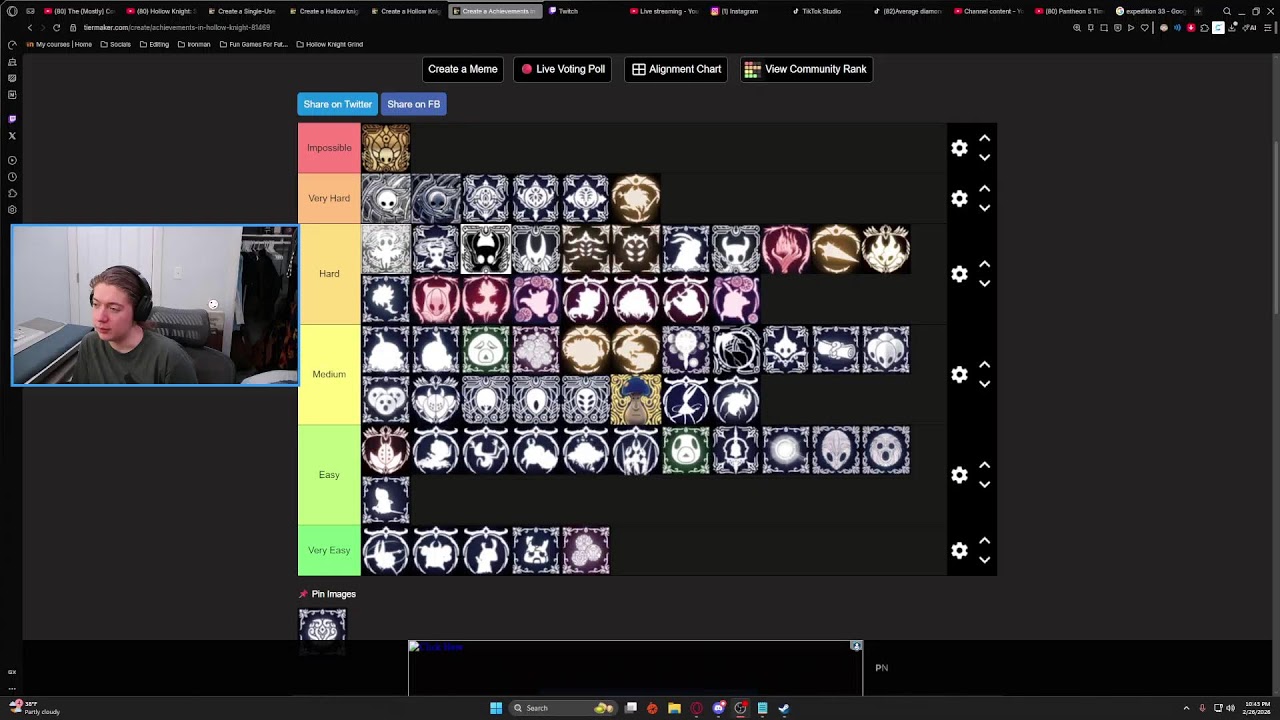The width and height of the screenshot is (1280, 720).
Task: Open settings gear for the Easy tier
Action: click(x=959, y=475)
